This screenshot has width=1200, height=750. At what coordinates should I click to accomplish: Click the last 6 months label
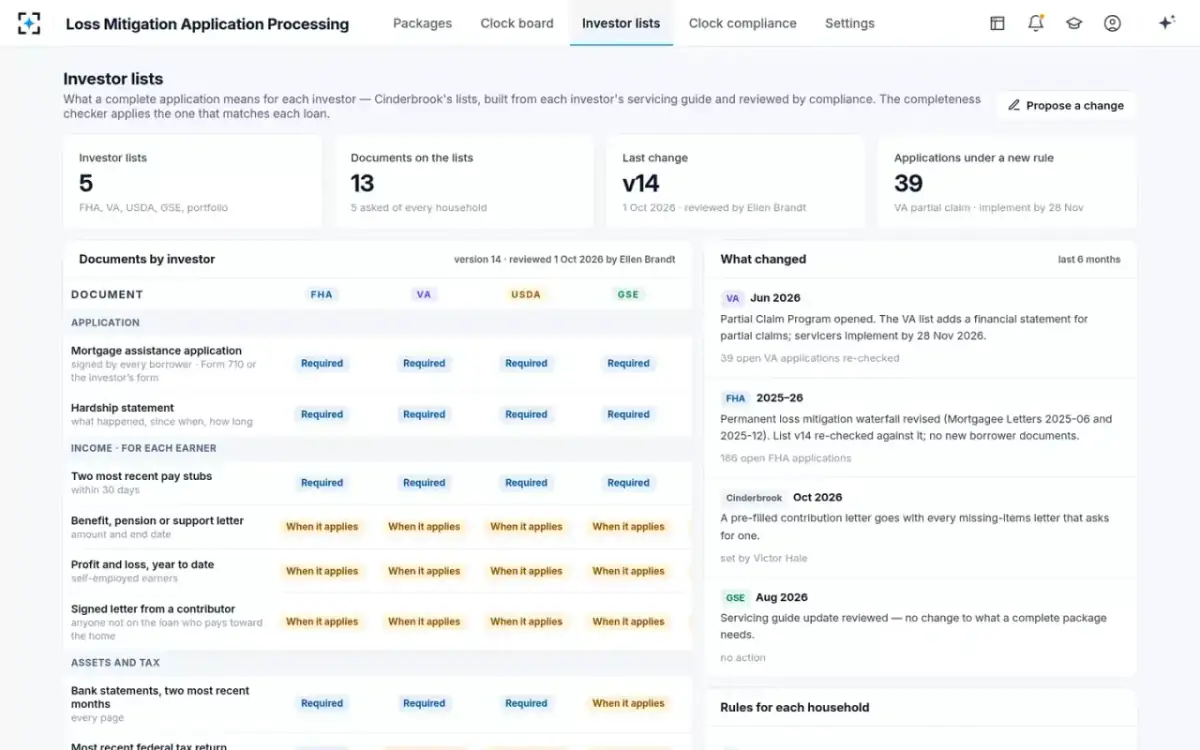(1089, 260)
